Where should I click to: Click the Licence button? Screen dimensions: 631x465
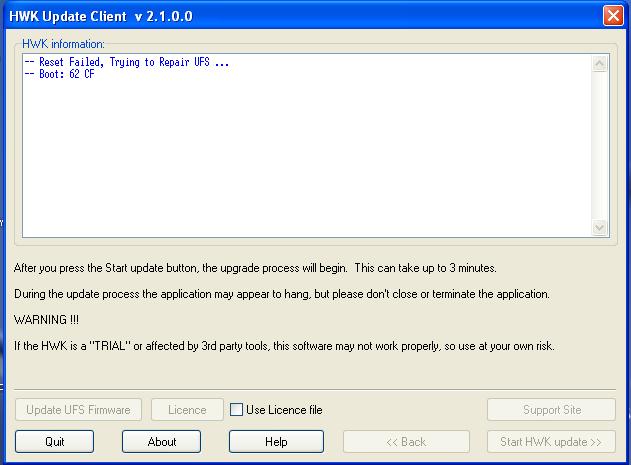187,409
